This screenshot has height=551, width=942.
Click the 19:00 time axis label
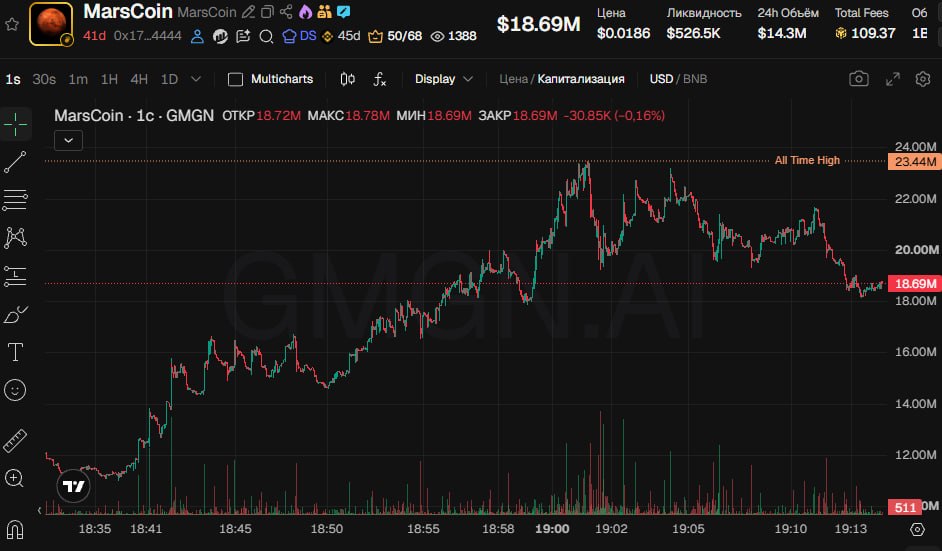(552, 529)
